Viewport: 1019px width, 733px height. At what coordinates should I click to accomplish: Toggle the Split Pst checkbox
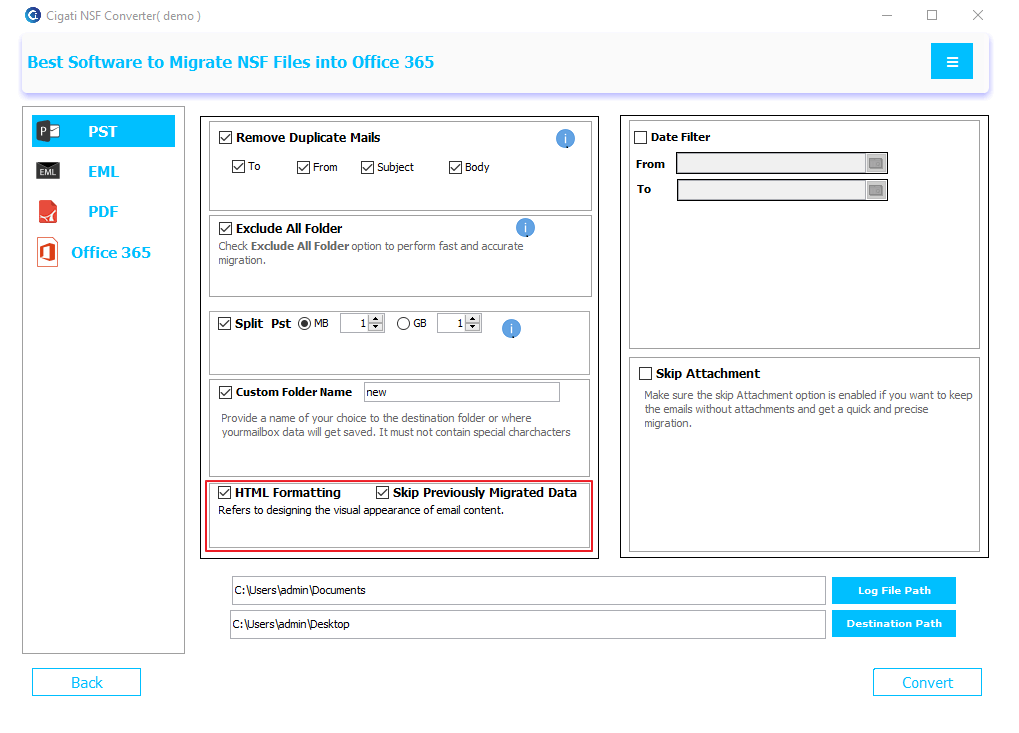pos(225,324)
